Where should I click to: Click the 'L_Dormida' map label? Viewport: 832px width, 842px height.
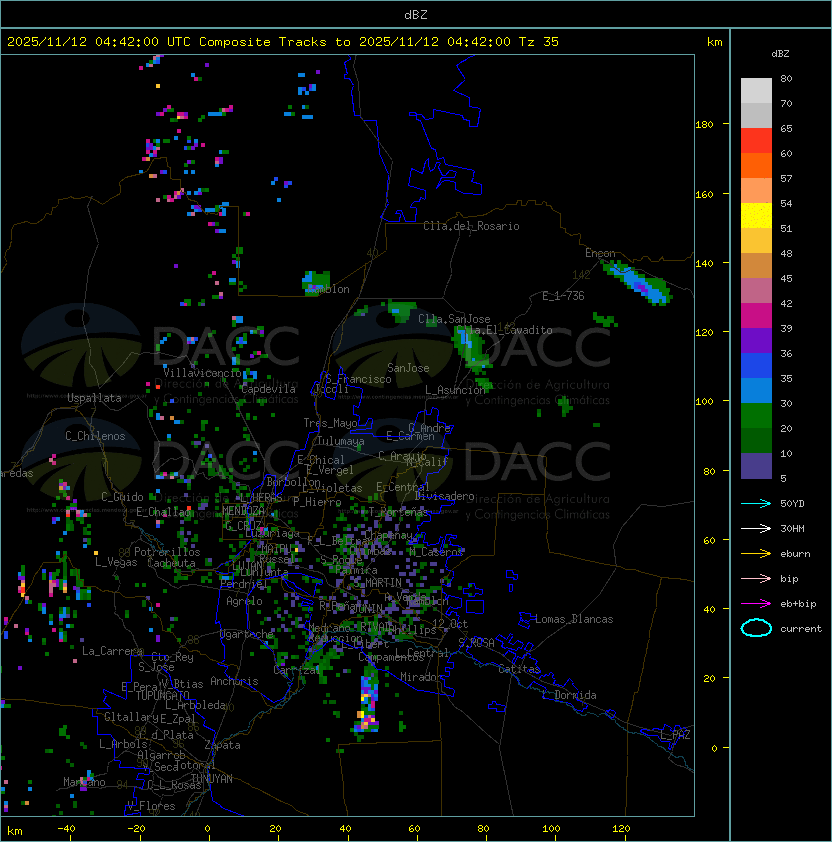pos(569,695)
